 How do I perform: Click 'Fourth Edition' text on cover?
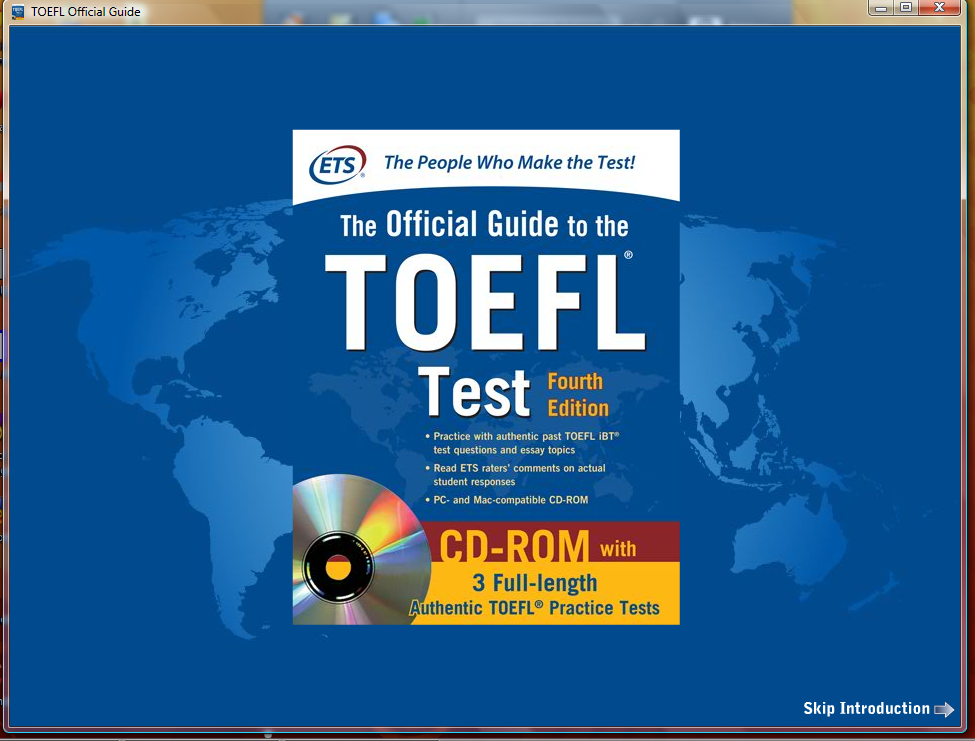coord(578,395)
